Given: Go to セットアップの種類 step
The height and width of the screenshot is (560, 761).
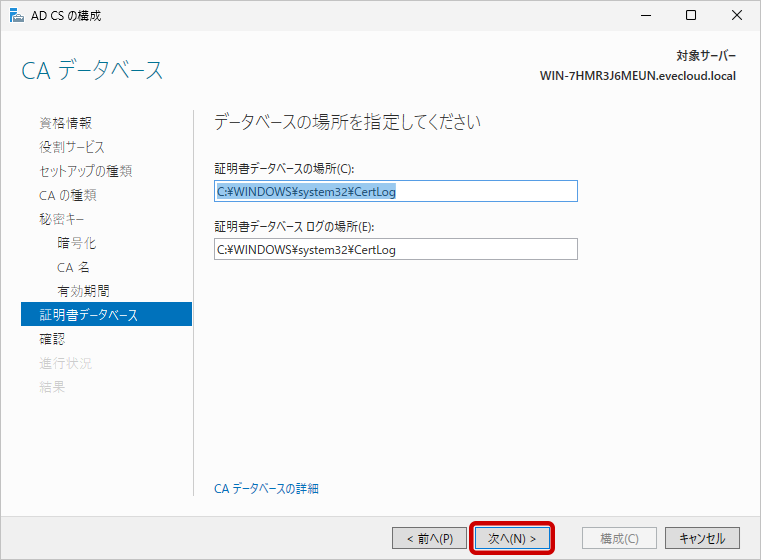Looking at the screenshot, I should coord(86,171).
